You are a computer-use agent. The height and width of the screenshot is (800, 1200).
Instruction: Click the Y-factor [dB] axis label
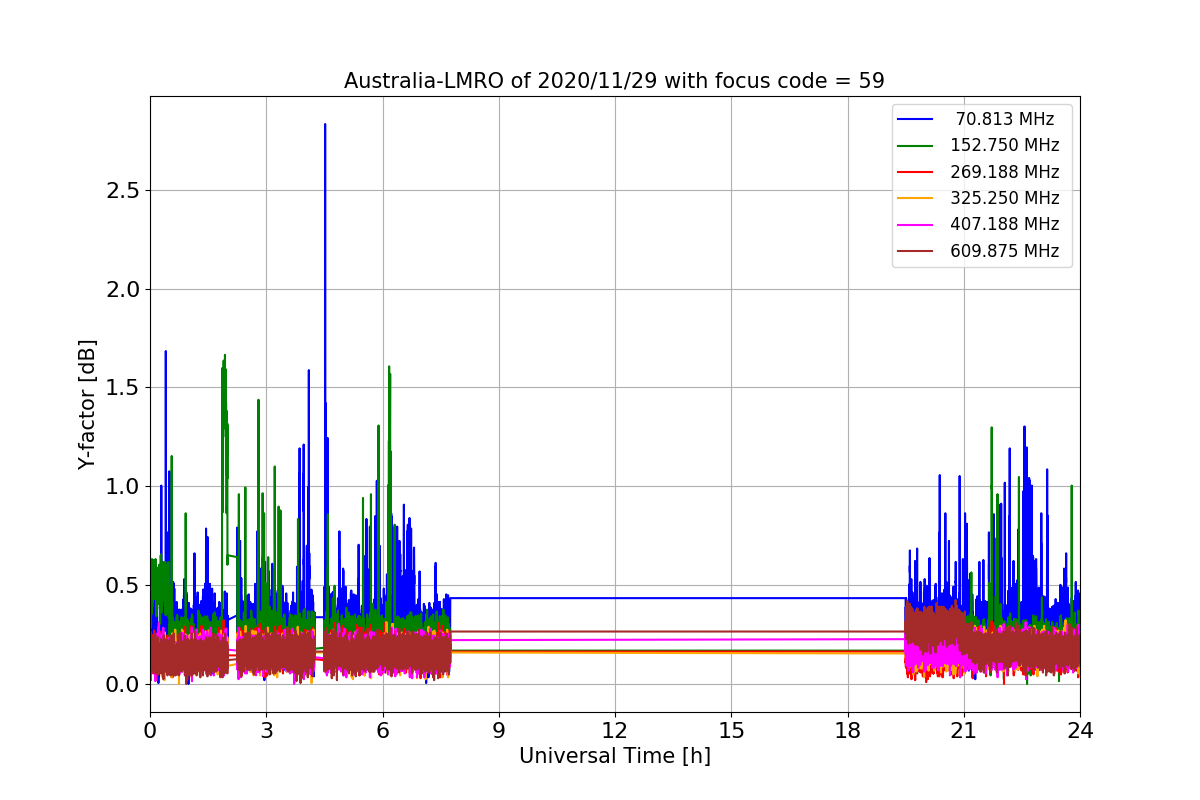88,404
